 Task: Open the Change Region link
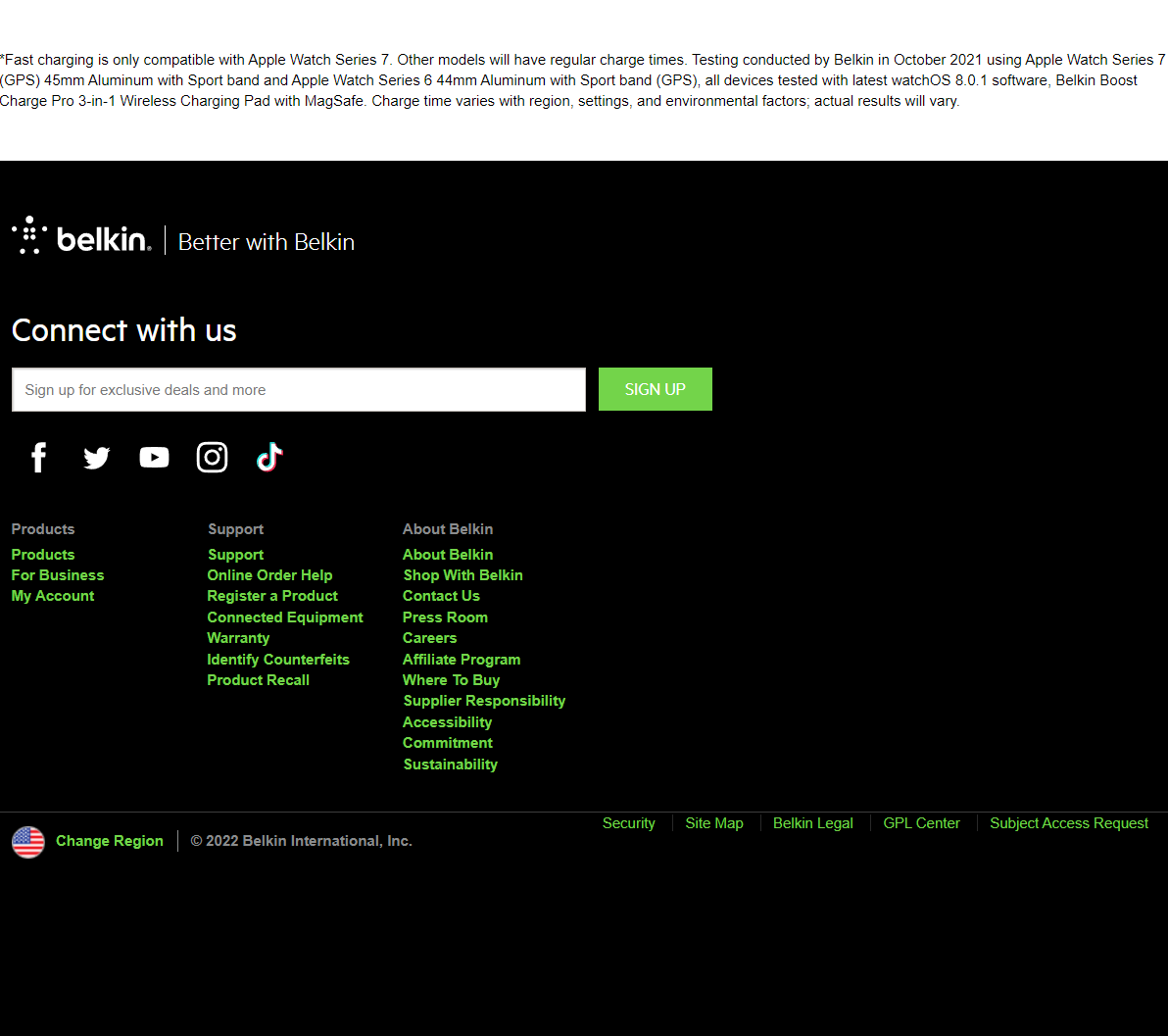[x=110, y=841]
